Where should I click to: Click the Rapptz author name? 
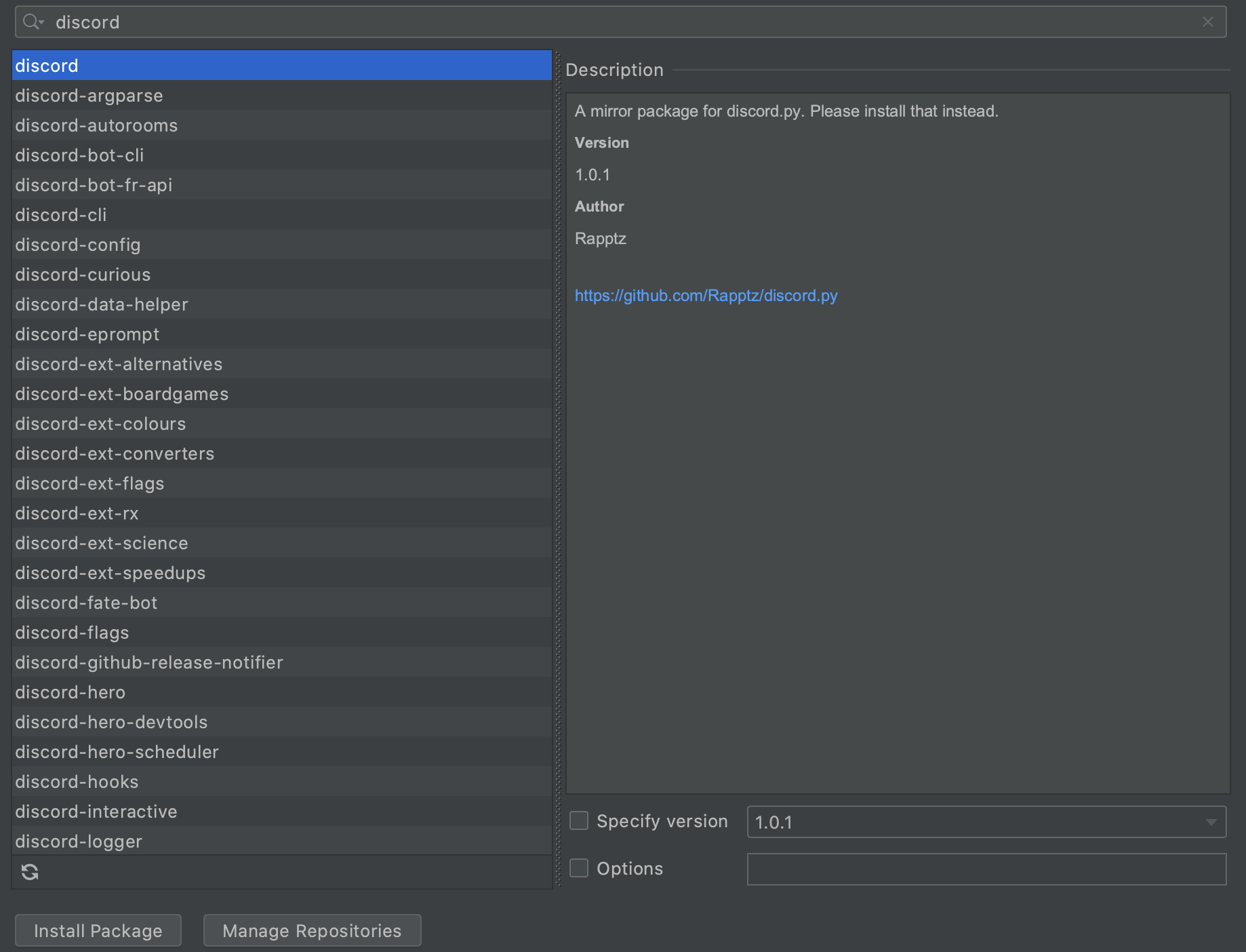pyautogui.click(x=601, y=239)
